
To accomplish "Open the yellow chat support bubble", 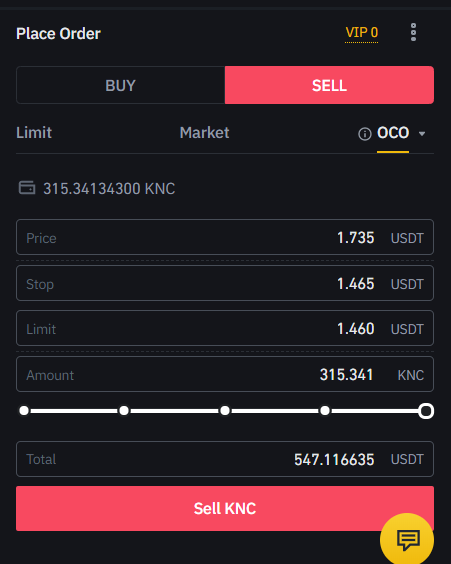I will [407, 539].
